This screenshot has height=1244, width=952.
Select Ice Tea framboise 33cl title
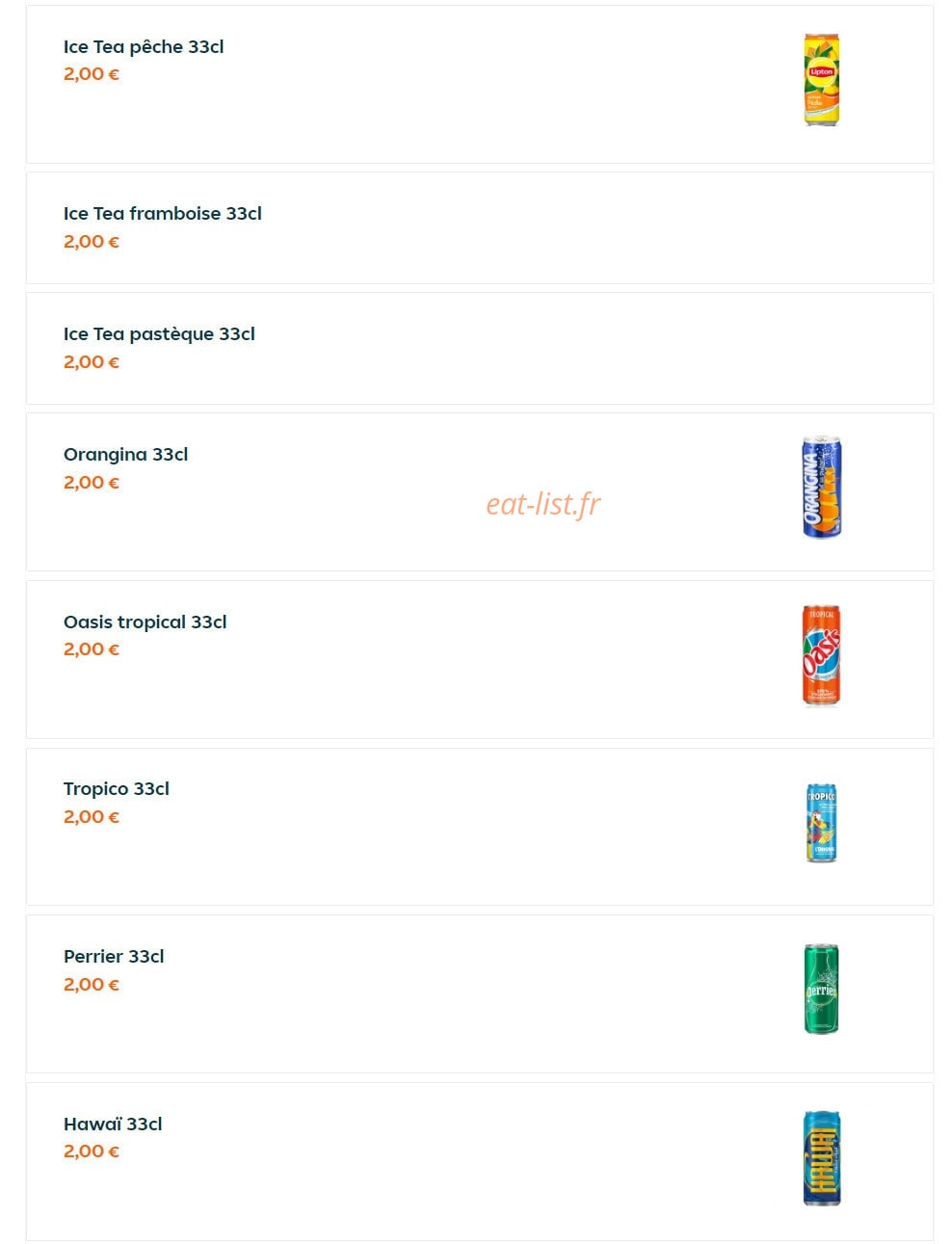click(163, 213)
